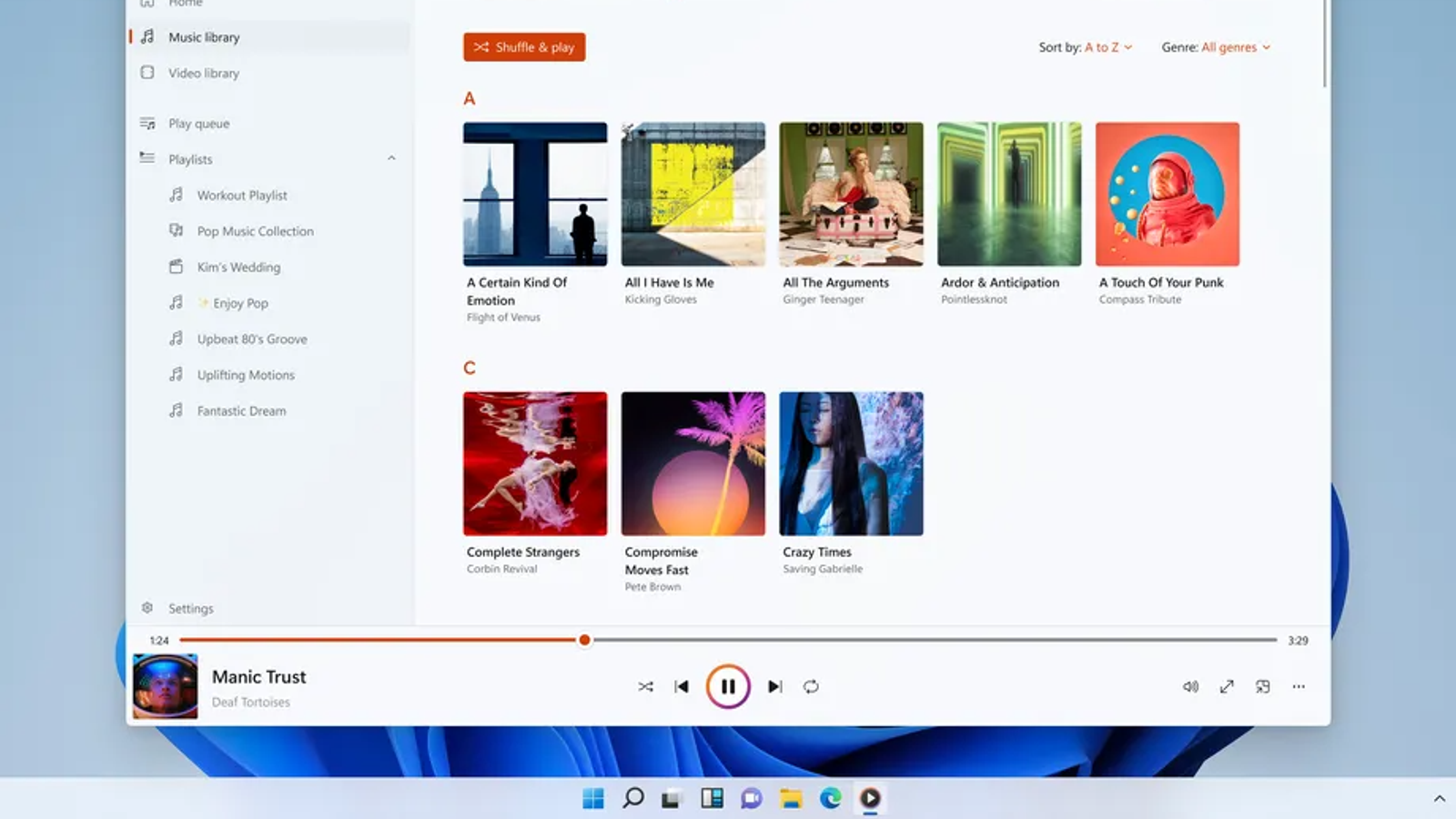Open Windows Search from the taskbar

(x=633, y=799)
